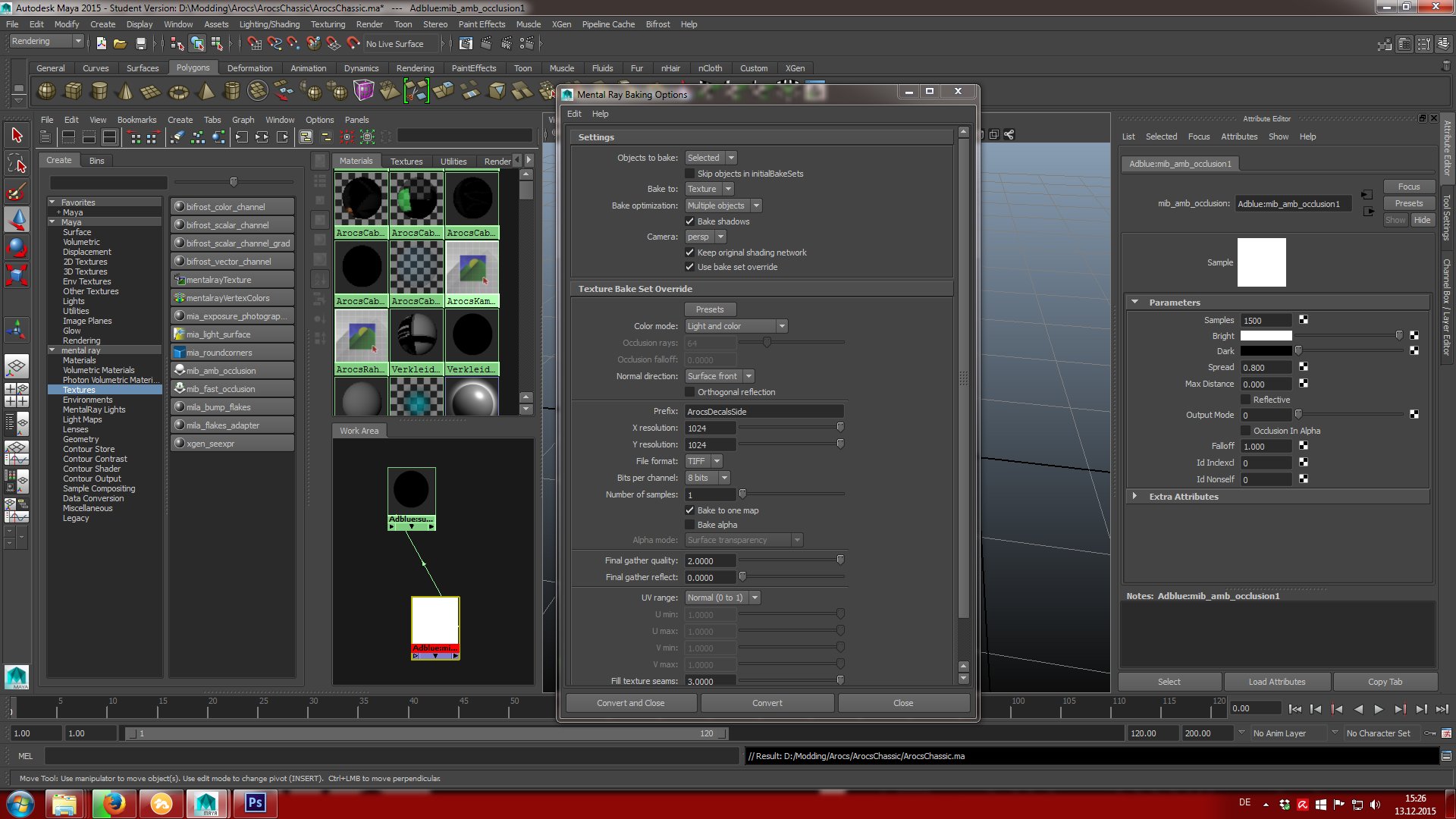Click the polygon cube shelf icon
The height and width of the screenshot is (819, 1456).
74,92
